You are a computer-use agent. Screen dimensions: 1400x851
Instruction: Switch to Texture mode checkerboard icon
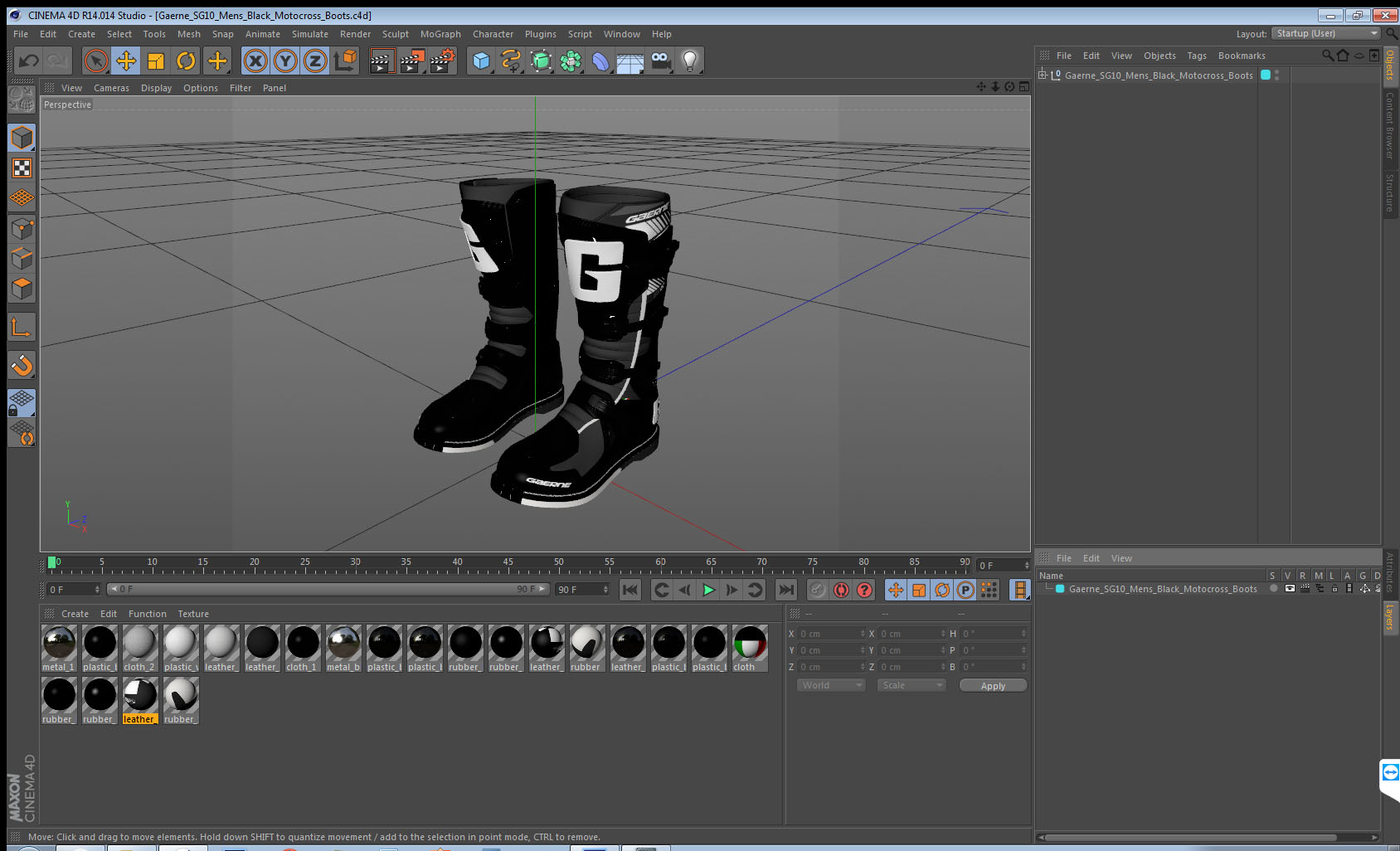click(22, 168)
